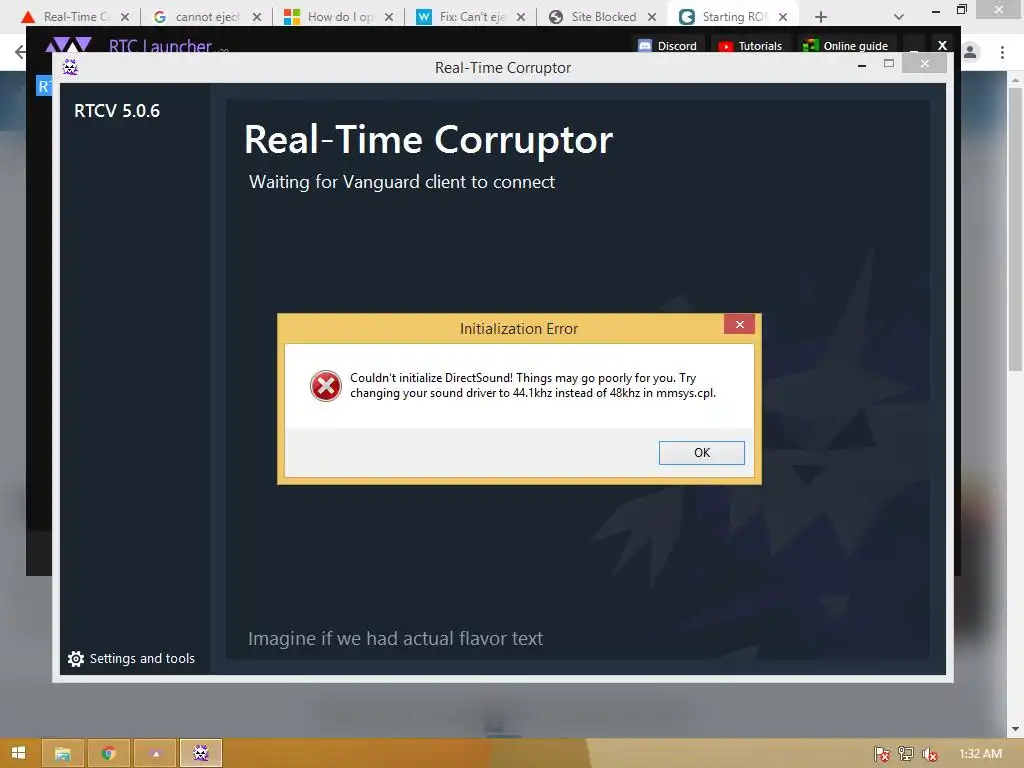Close the RTC Launcher window
The height and width of the screenshot is (768, 1024).
pyautogui.click(x=942, y=45)
